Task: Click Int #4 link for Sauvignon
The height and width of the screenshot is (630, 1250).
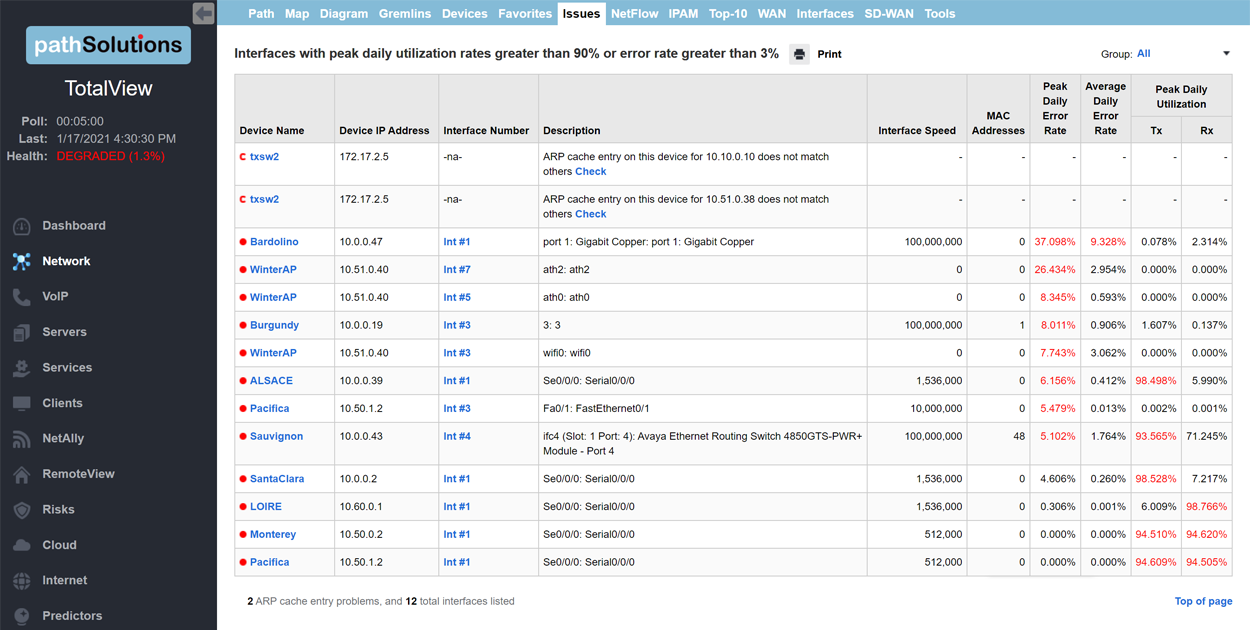Action: point(457,436)
